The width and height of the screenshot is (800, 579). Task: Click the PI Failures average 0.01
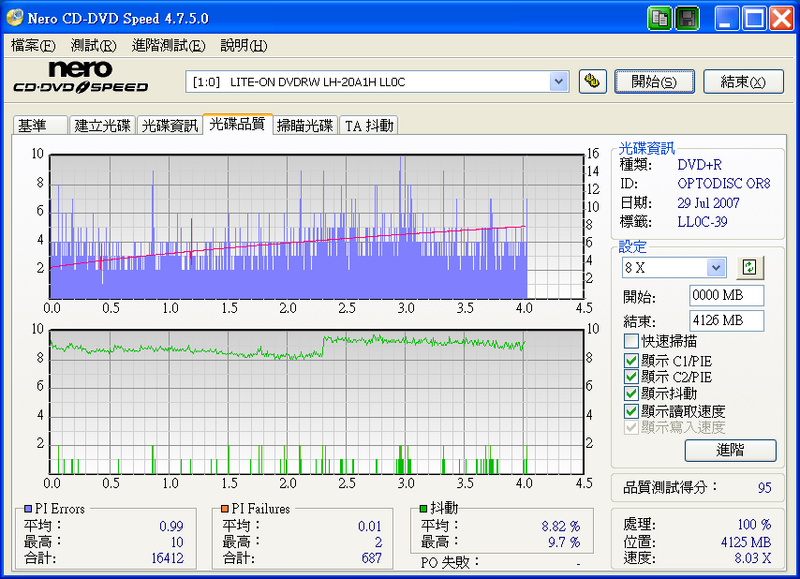coord(370,526)
